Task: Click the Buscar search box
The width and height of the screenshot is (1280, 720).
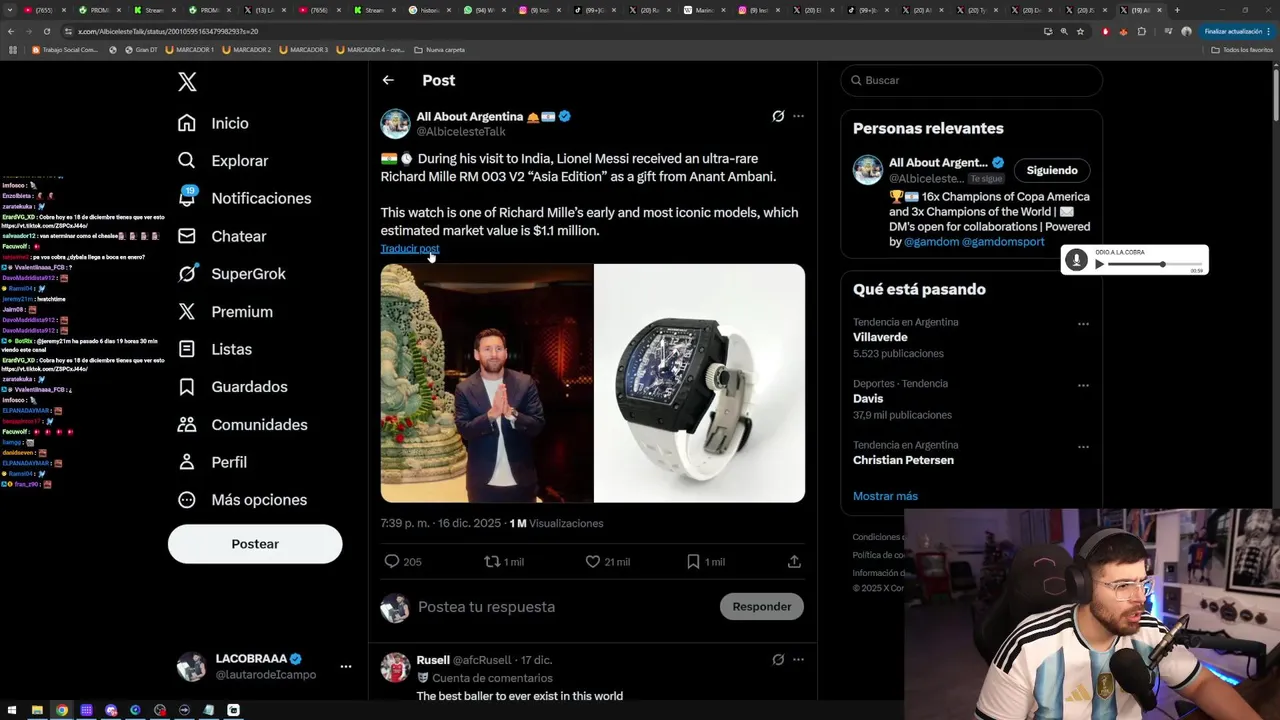Action: point(971,80)
